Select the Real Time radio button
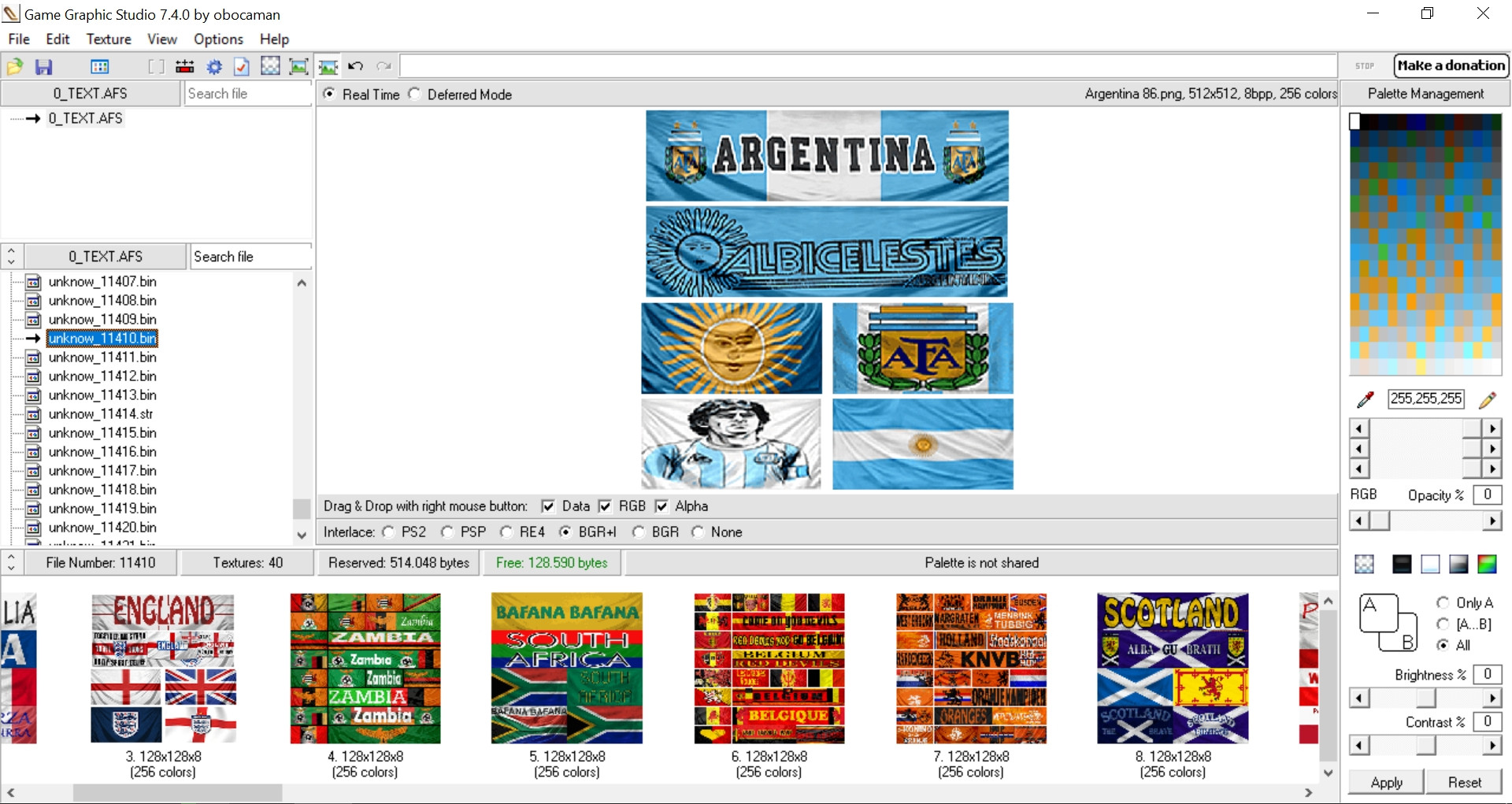Screen dimensions: 1512x804 330,94
